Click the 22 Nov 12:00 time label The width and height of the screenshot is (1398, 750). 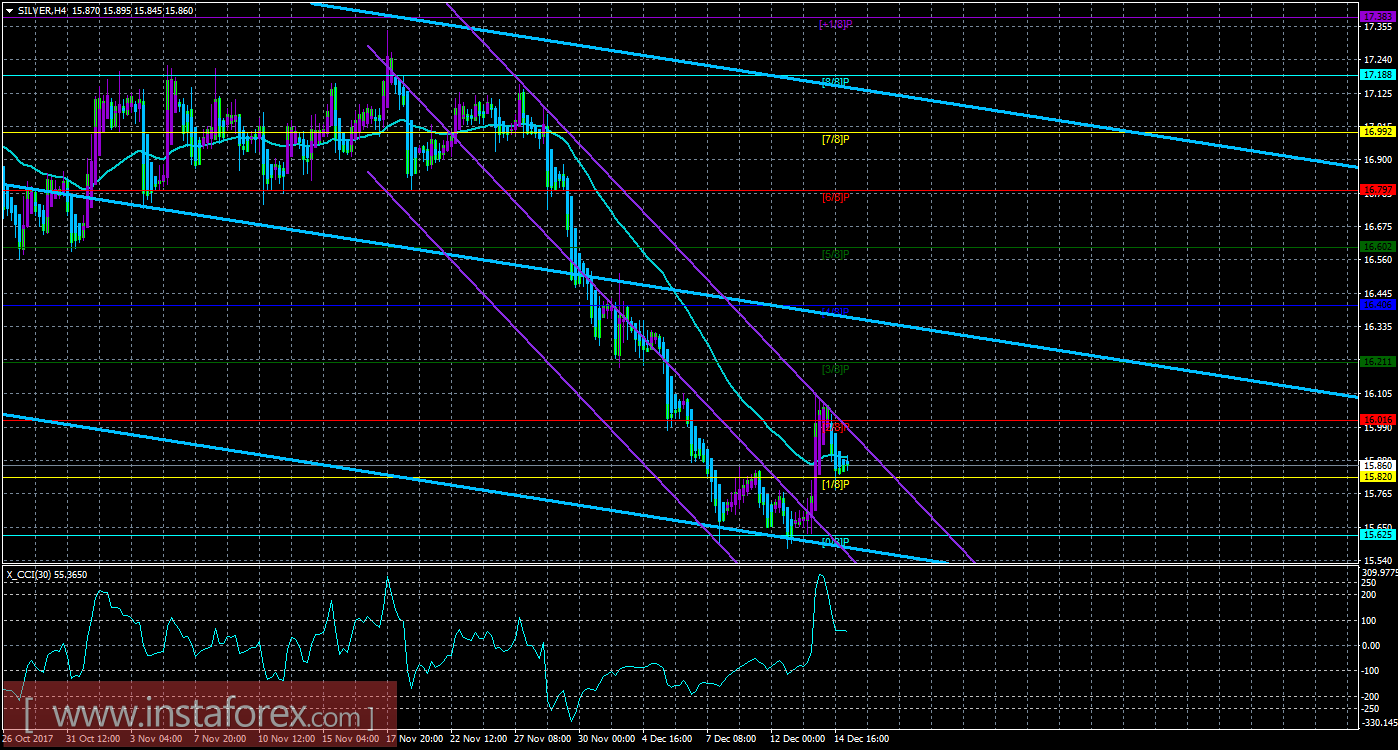(x=477, y=739)
